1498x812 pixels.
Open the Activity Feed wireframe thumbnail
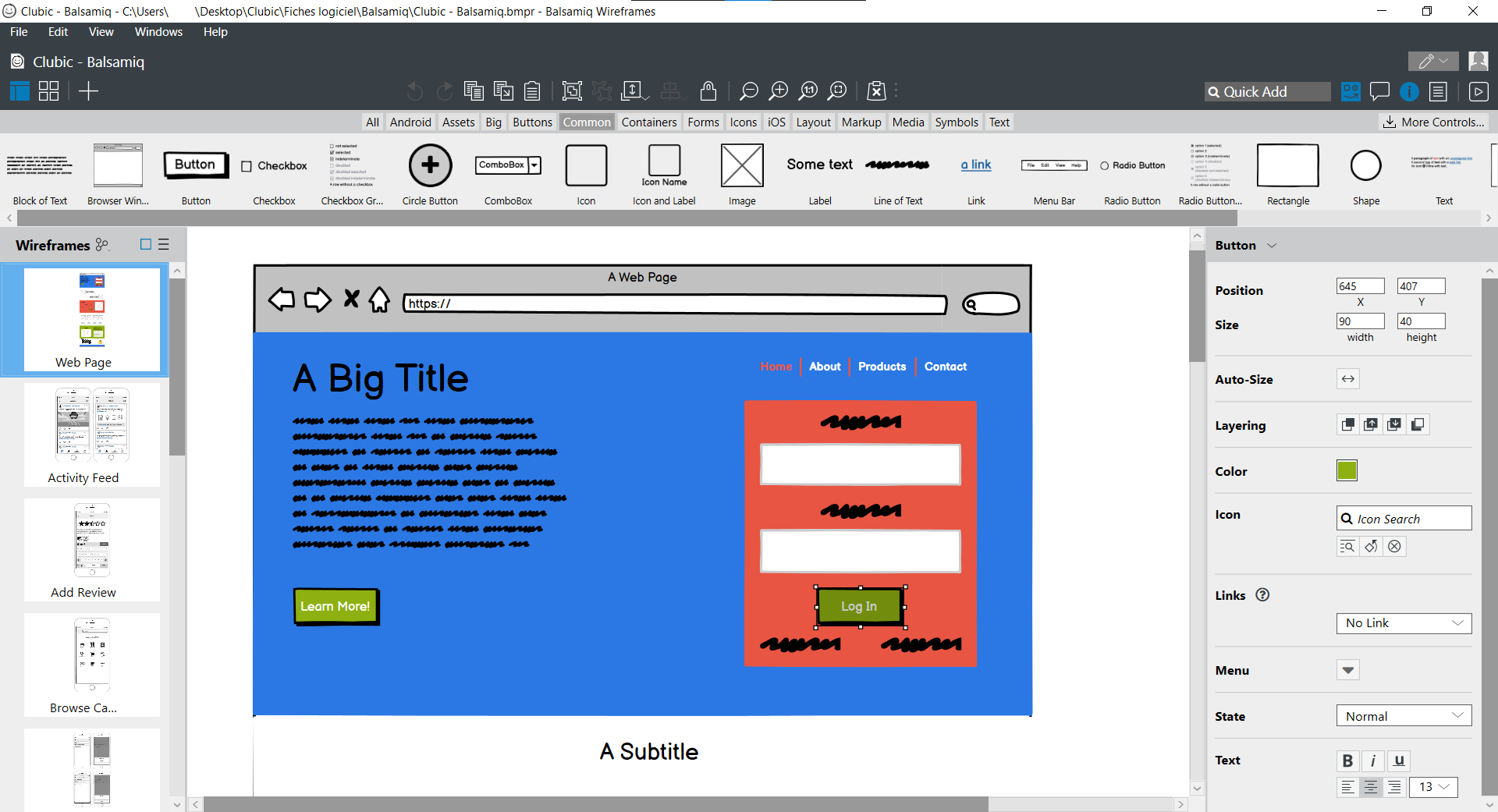pos(92,434)
